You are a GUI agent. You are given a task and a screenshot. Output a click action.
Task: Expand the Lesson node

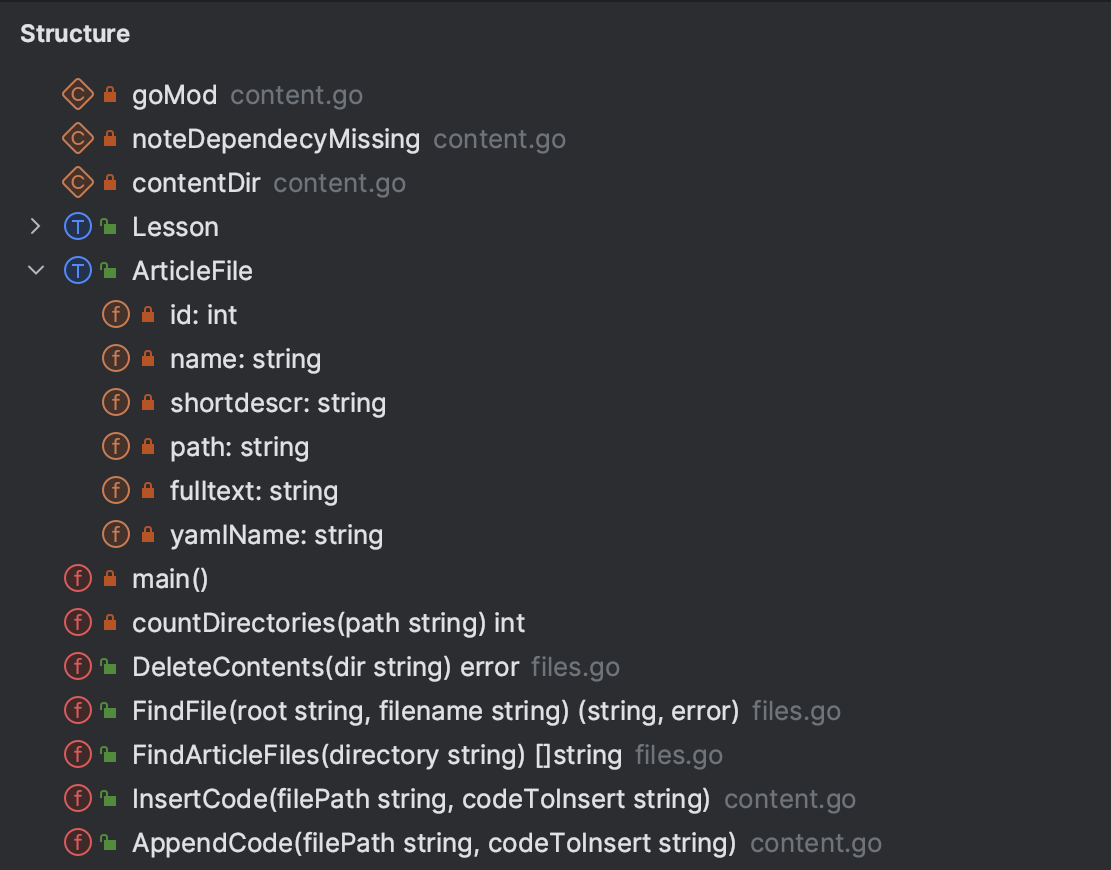(x=36, y=226)
